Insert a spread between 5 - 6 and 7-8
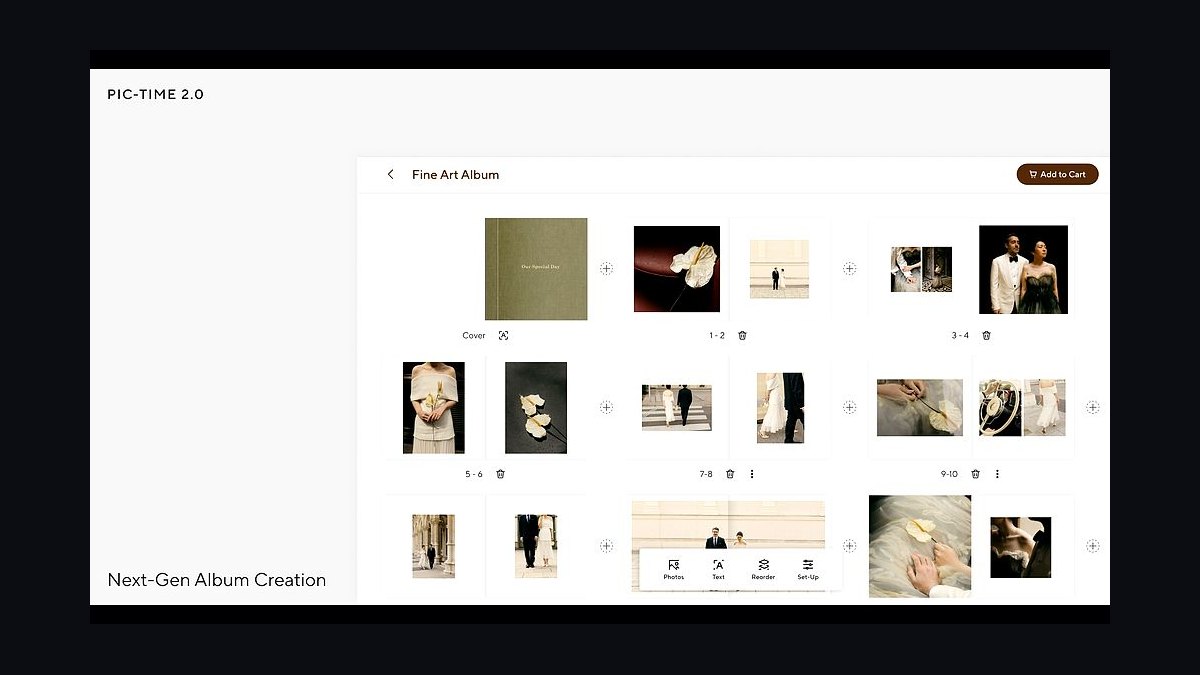The width and height of the screenshot is (1200, 675). [606, 407]
